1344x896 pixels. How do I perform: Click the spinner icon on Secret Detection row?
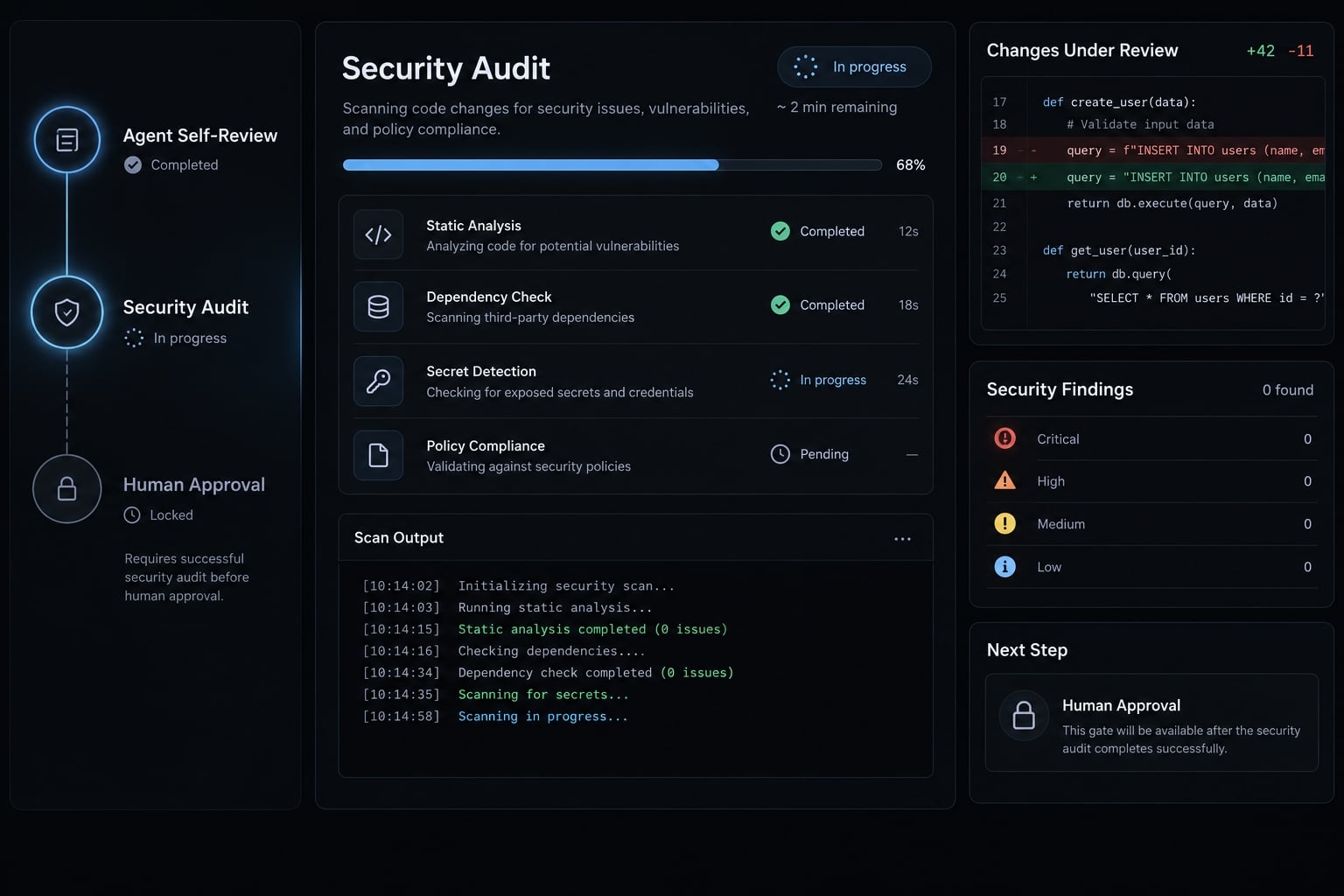[x=780, y=380]
